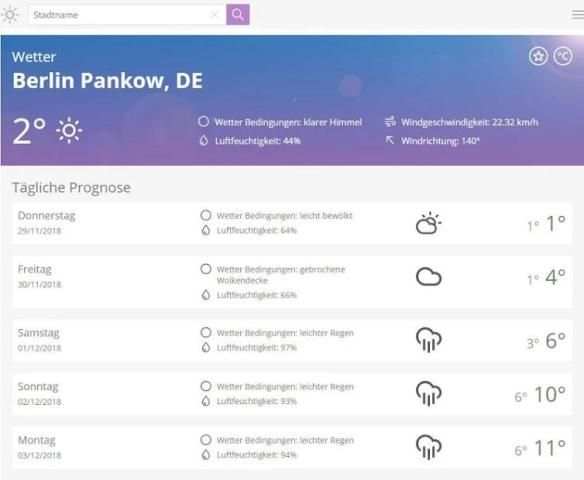The image size is (584, 480).
Task: Open the Freitag forecast row
Action: pos(292,282)
